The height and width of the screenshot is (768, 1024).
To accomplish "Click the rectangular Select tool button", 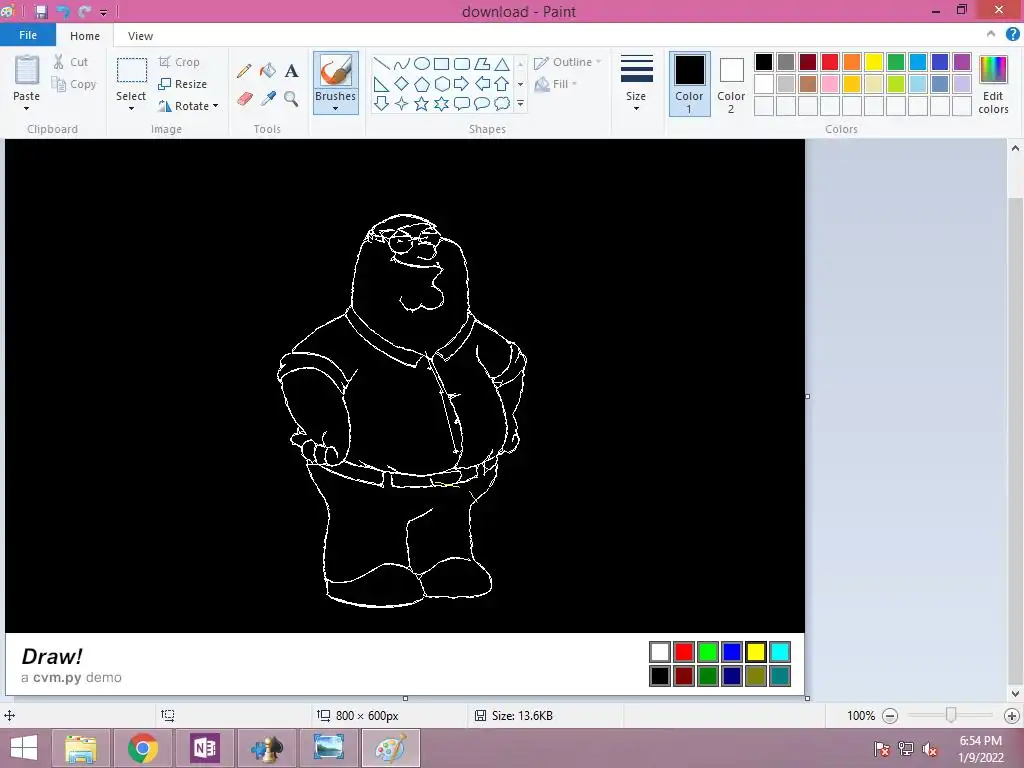I will click(x=131, y=71).
